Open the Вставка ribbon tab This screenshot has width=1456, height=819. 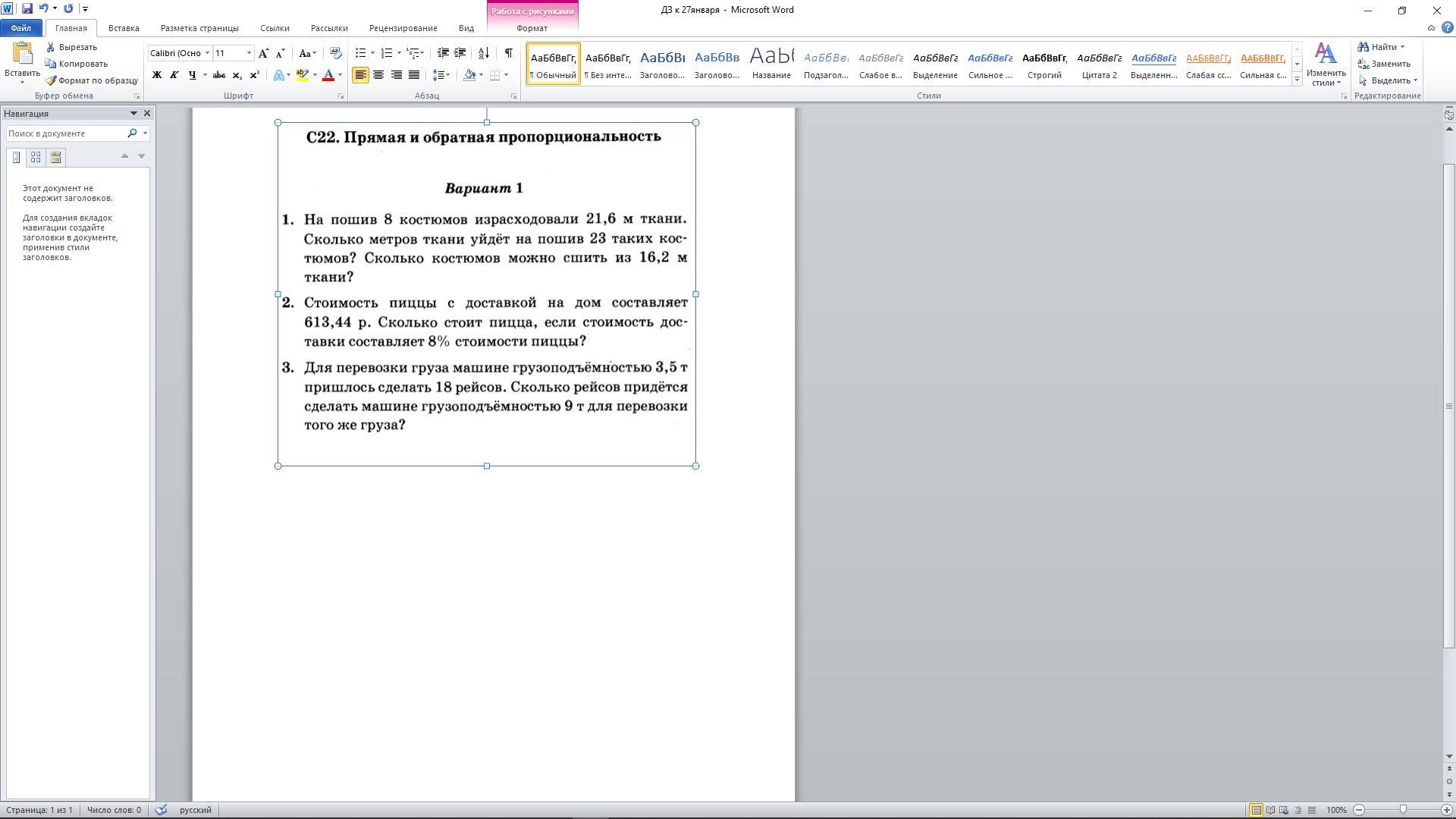124,28
